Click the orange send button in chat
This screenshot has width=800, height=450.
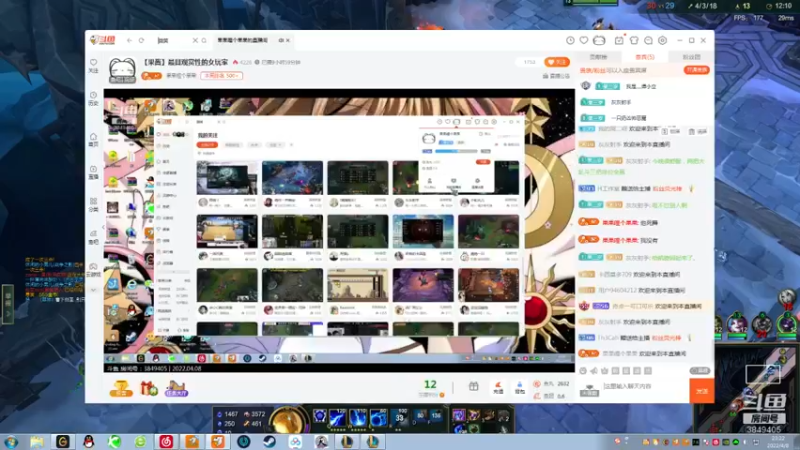(702, 391)
